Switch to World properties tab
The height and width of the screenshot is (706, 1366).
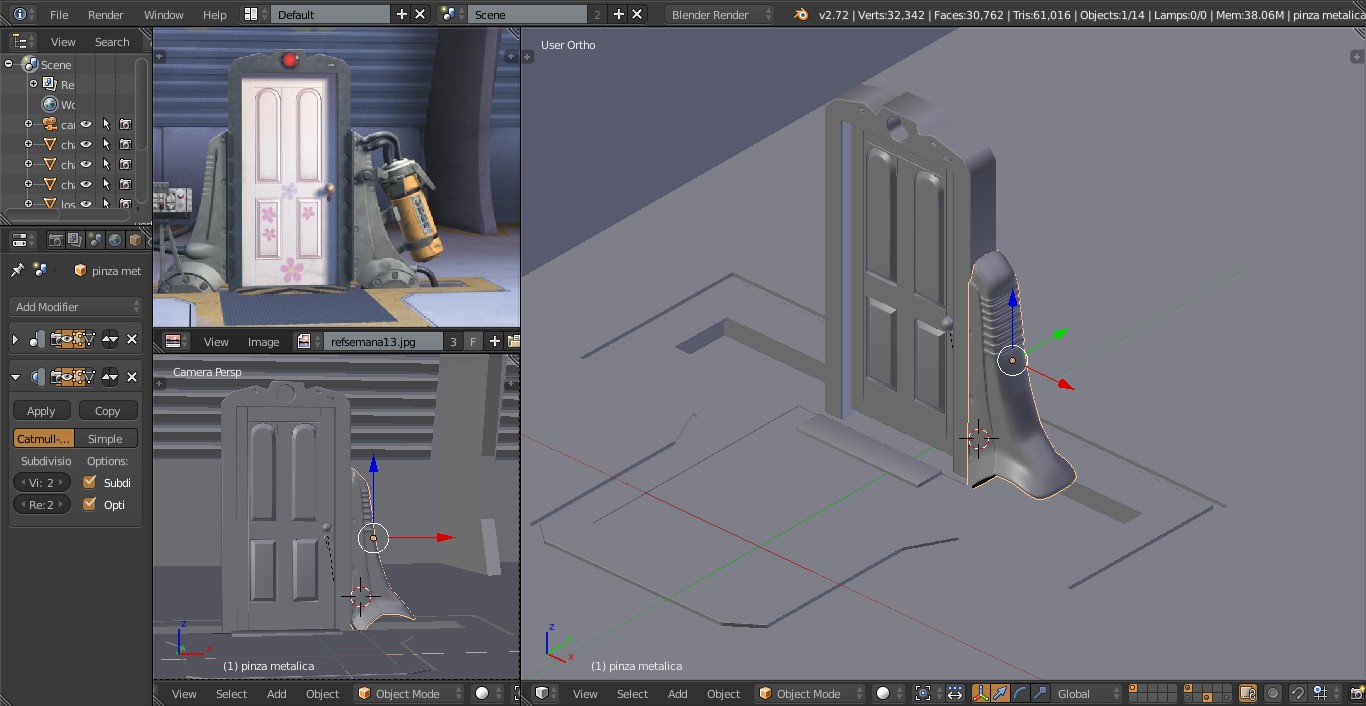coord(115,240)
